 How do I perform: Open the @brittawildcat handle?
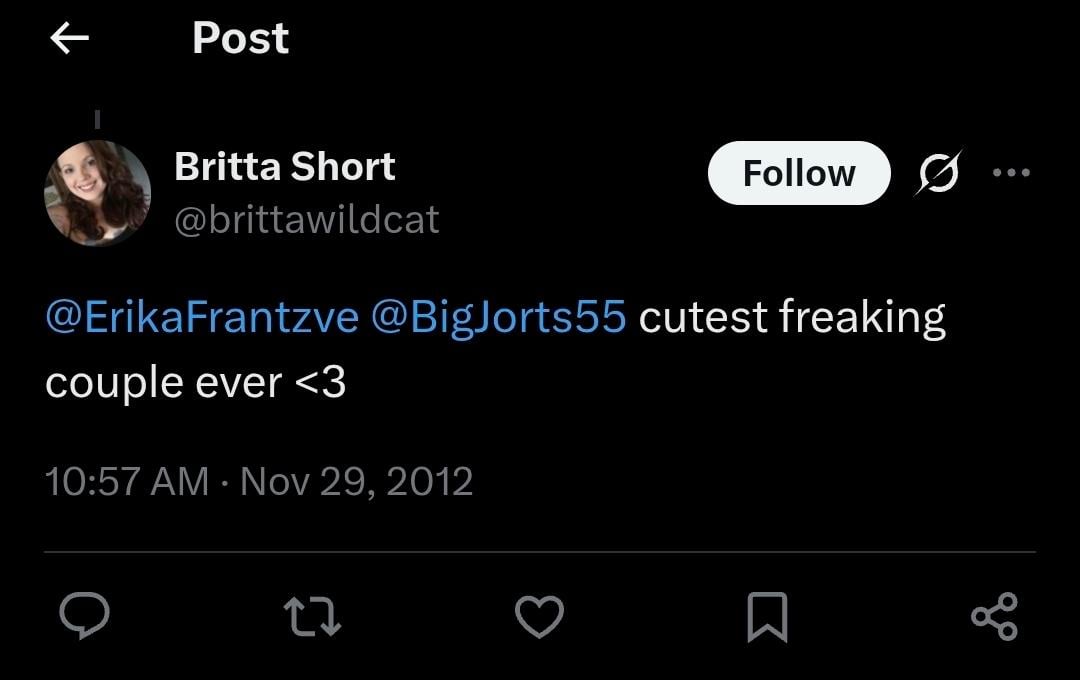point(307,220)
